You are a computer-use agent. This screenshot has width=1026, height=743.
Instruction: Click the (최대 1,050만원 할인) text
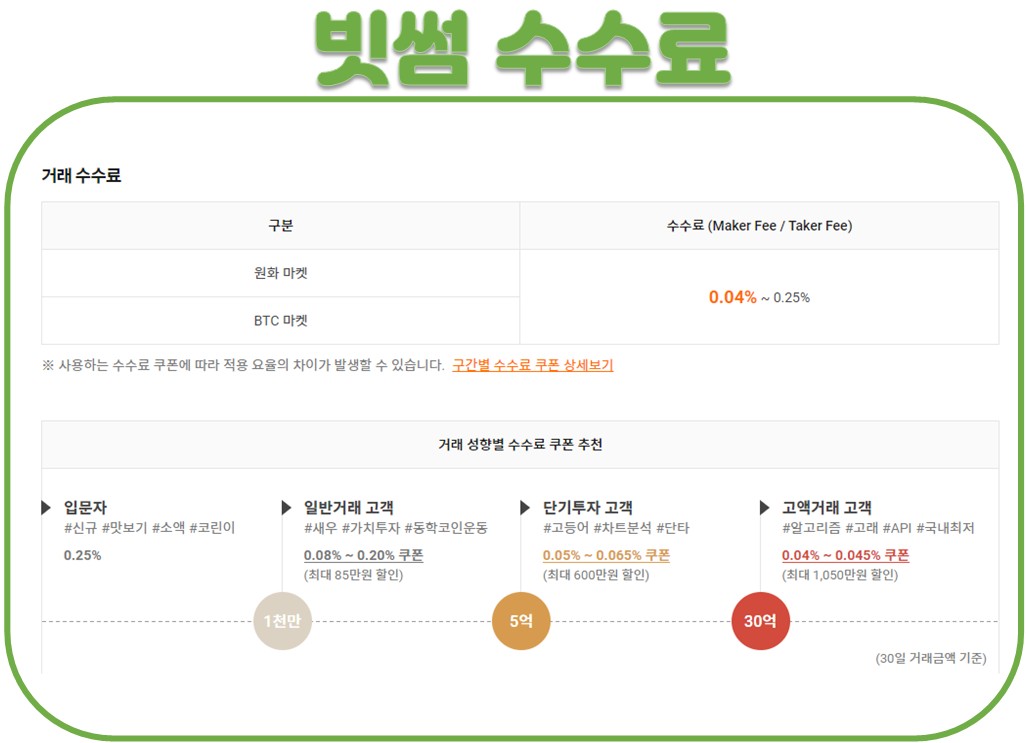(840, 575)
